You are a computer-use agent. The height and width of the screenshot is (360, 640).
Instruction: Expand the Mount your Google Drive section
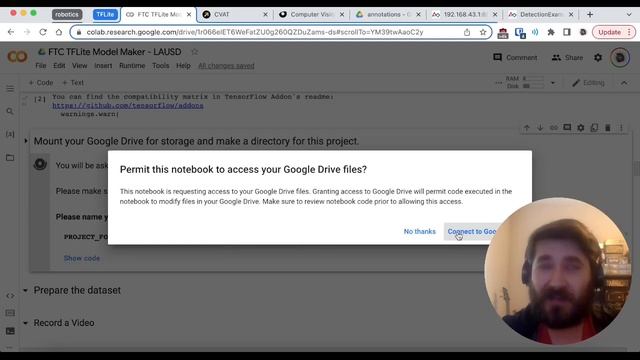point(26,141)
